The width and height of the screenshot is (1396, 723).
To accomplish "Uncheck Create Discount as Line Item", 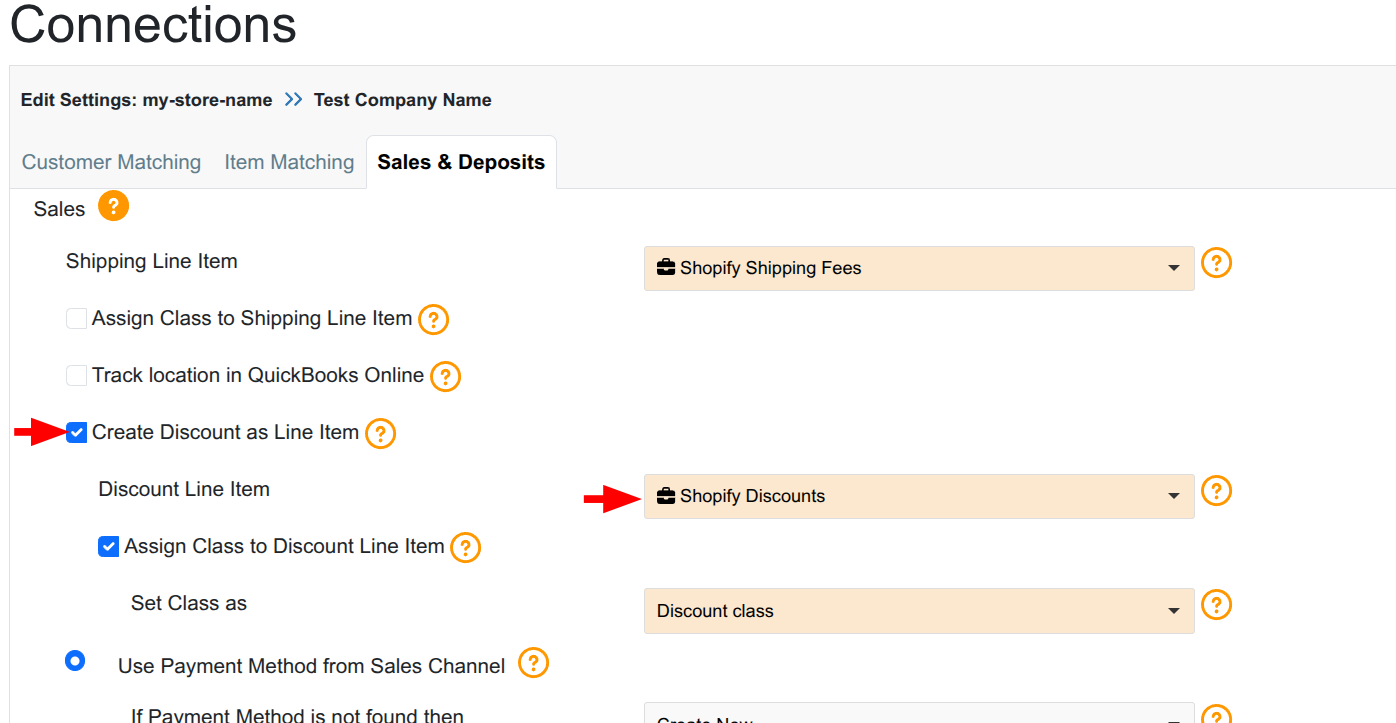I will point(77,433).
